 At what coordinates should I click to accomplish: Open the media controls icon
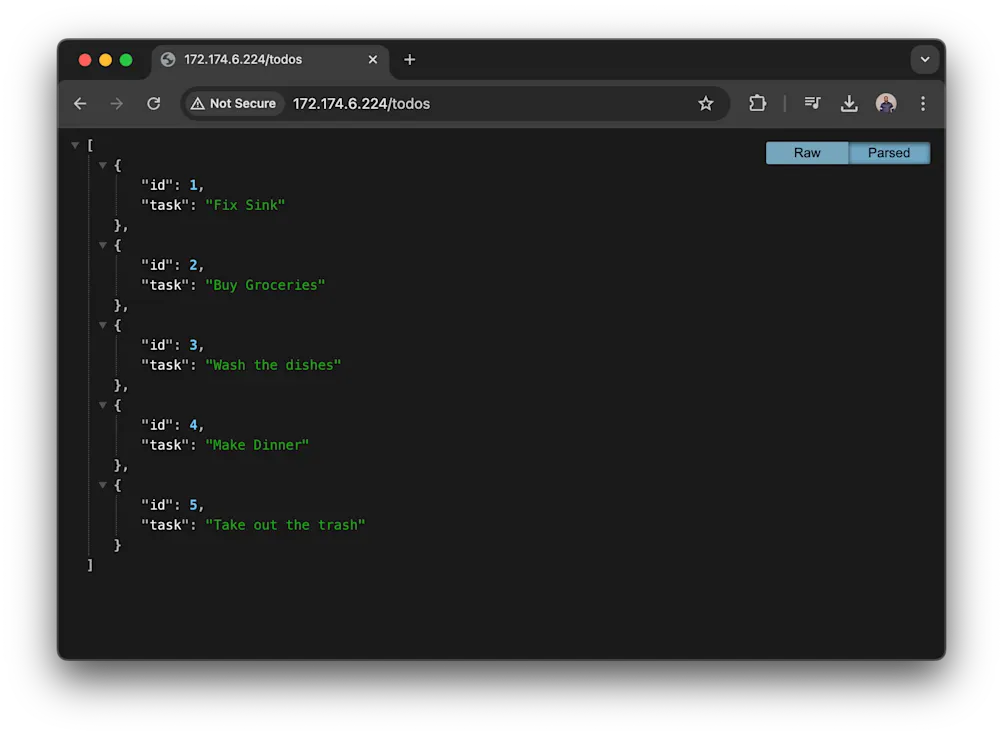812,103
